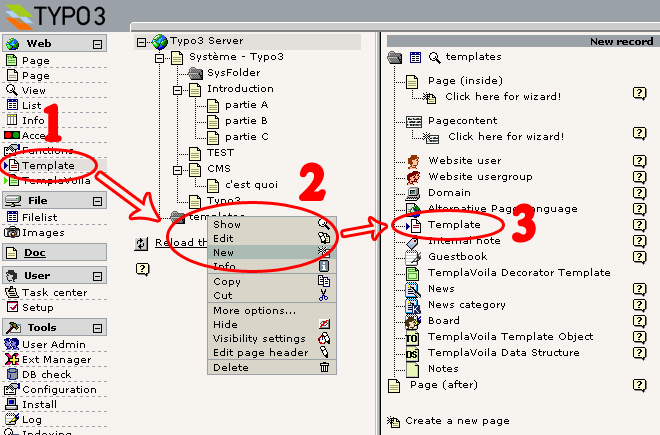Viewport: 660px width, 435px height.
Task: Collapse the Web module section
Action: (x=97, y=44)
